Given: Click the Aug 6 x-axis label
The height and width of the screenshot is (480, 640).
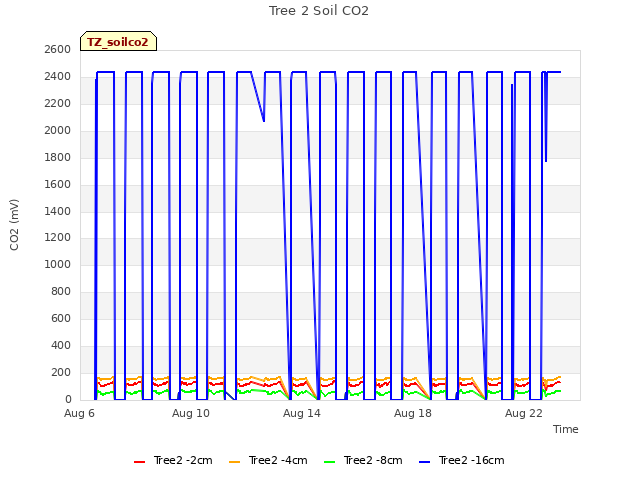Looking at the screenshot, I should click(x=79, y=413).
